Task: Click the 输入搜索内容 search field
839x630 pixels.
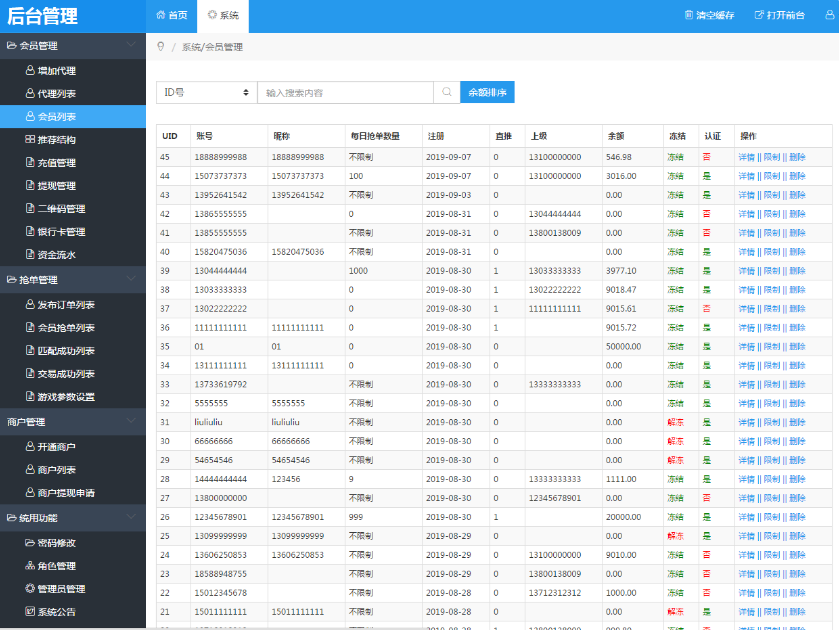Action: point(345,93)
